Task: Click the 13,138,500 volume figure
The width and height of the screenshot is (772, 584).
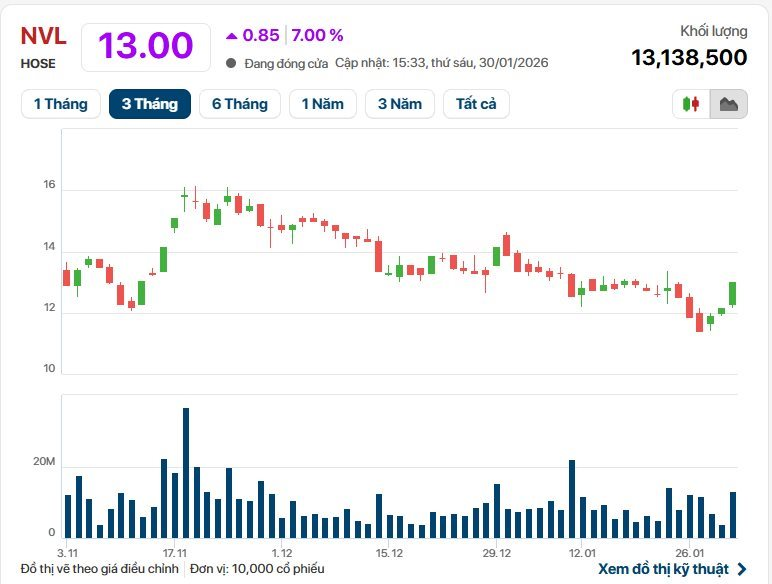Action: [x=689, y=57]
